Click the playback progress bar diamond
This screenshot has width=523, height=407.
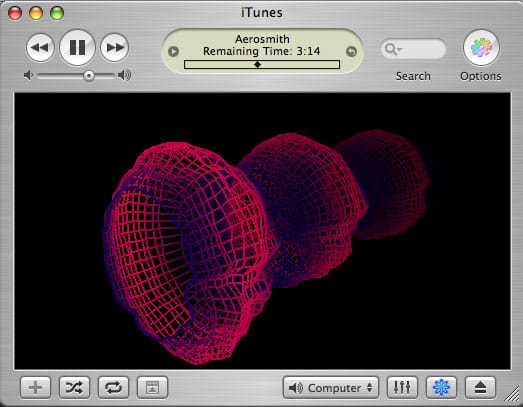pos(257,64)
